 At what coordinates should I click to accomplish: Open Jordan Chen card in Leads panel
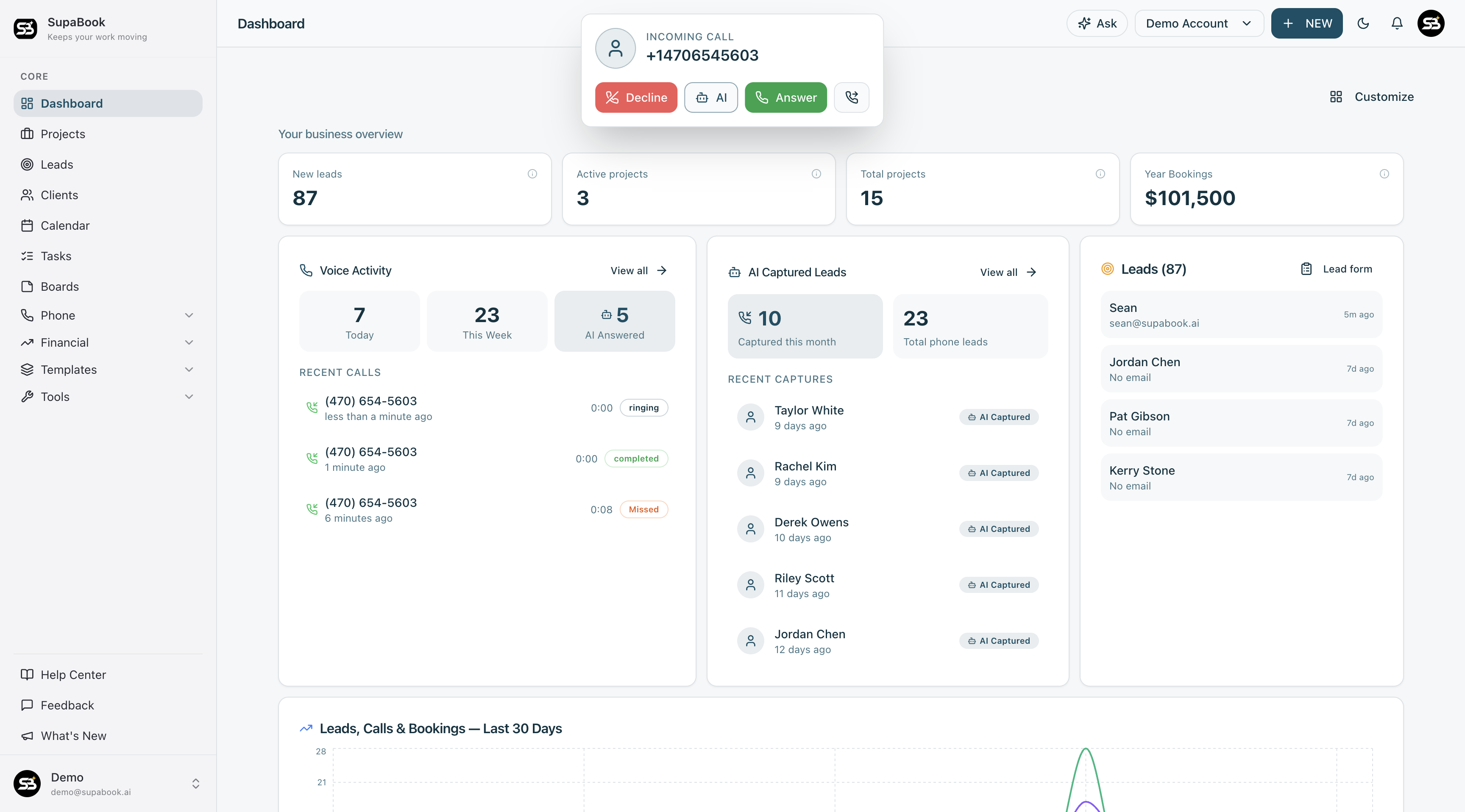[x=1241, y=368]
